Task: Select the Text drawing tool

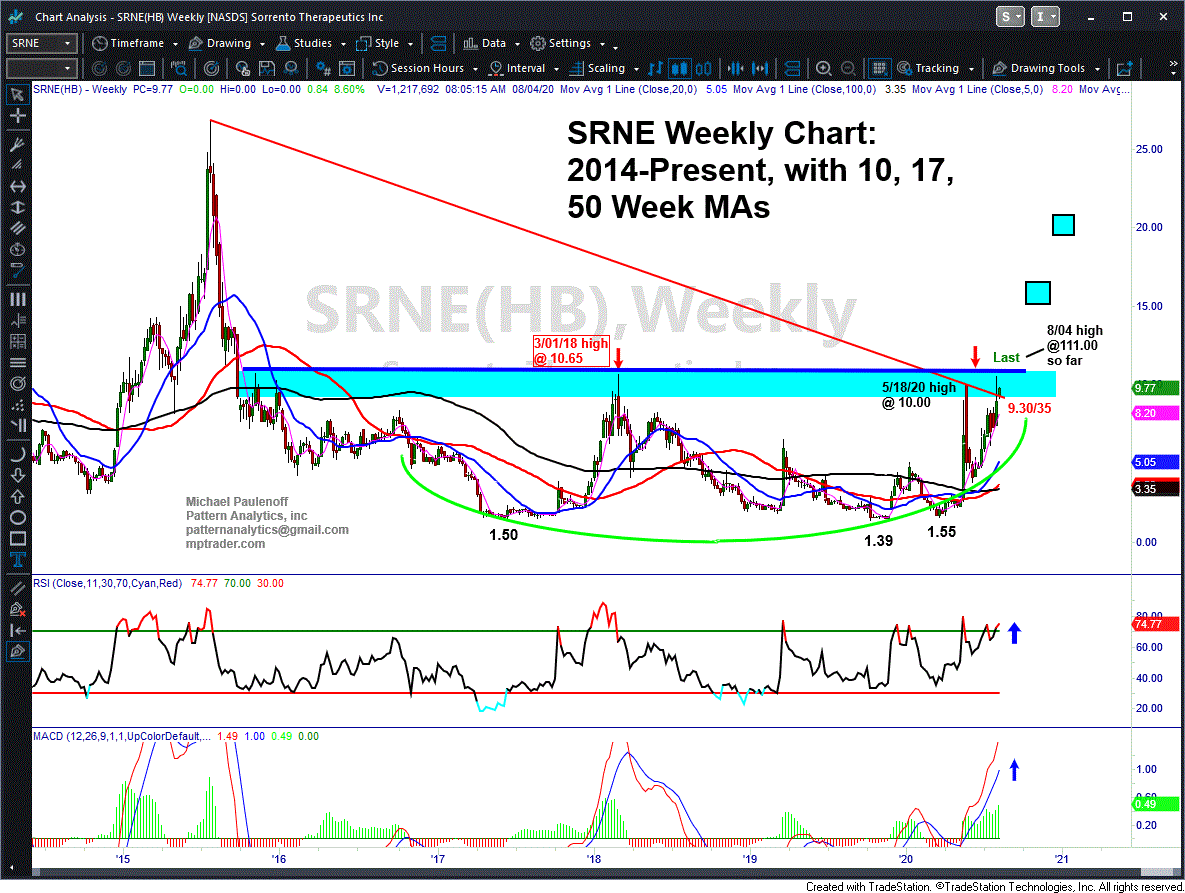Action: click(17, 560)
